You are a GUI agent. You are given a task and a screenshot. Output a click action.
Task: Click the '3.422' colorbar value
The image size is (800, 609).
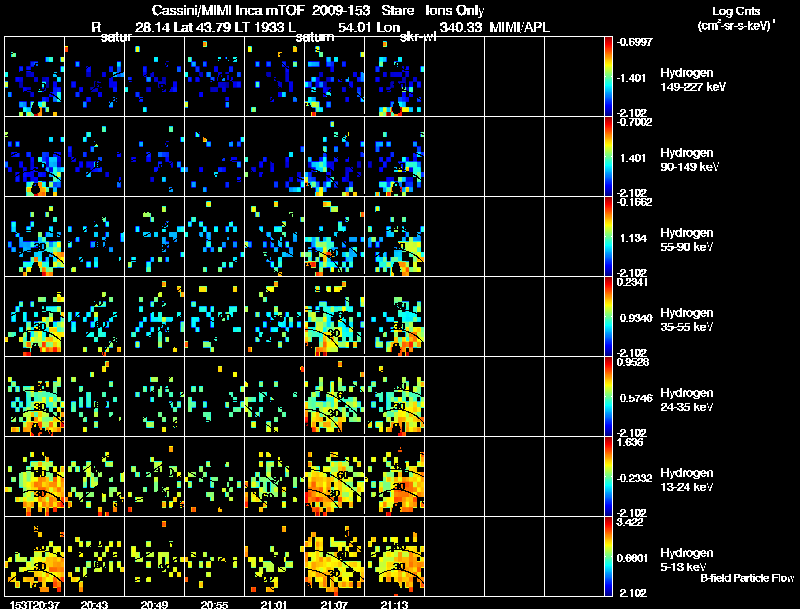630,522
